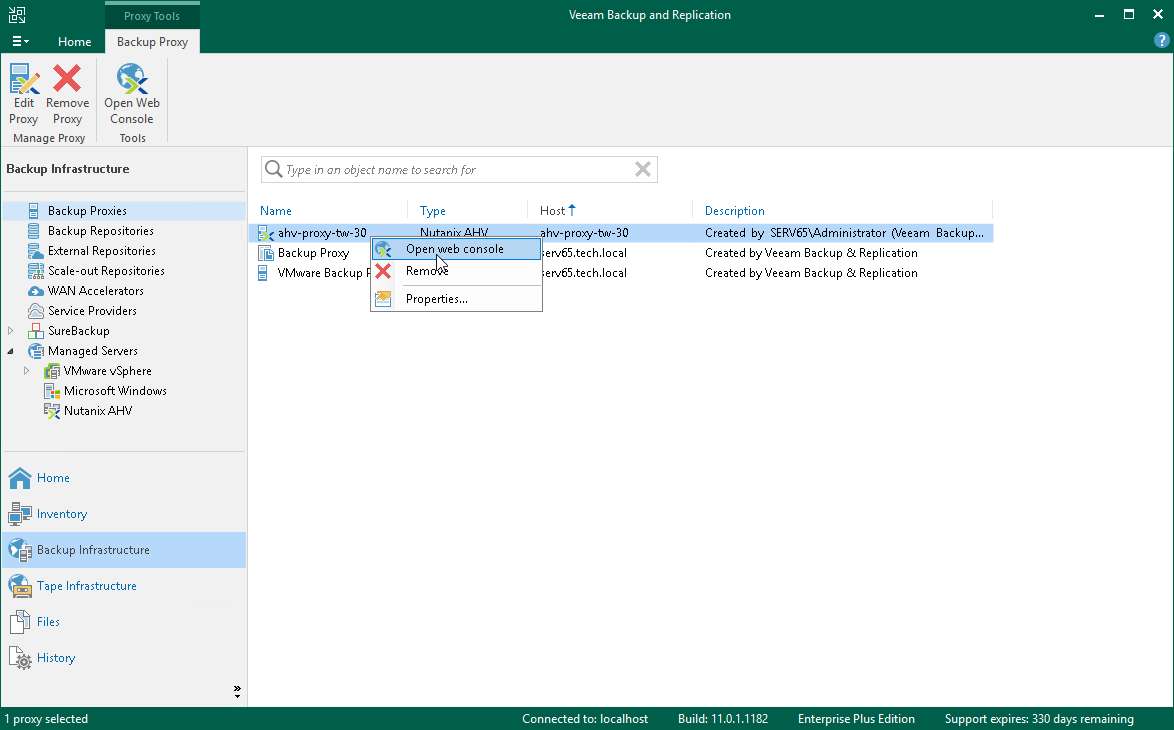Click the Inventory navigation icon
This screenshot has width=1174, height=730.
(x=19, y=514)
